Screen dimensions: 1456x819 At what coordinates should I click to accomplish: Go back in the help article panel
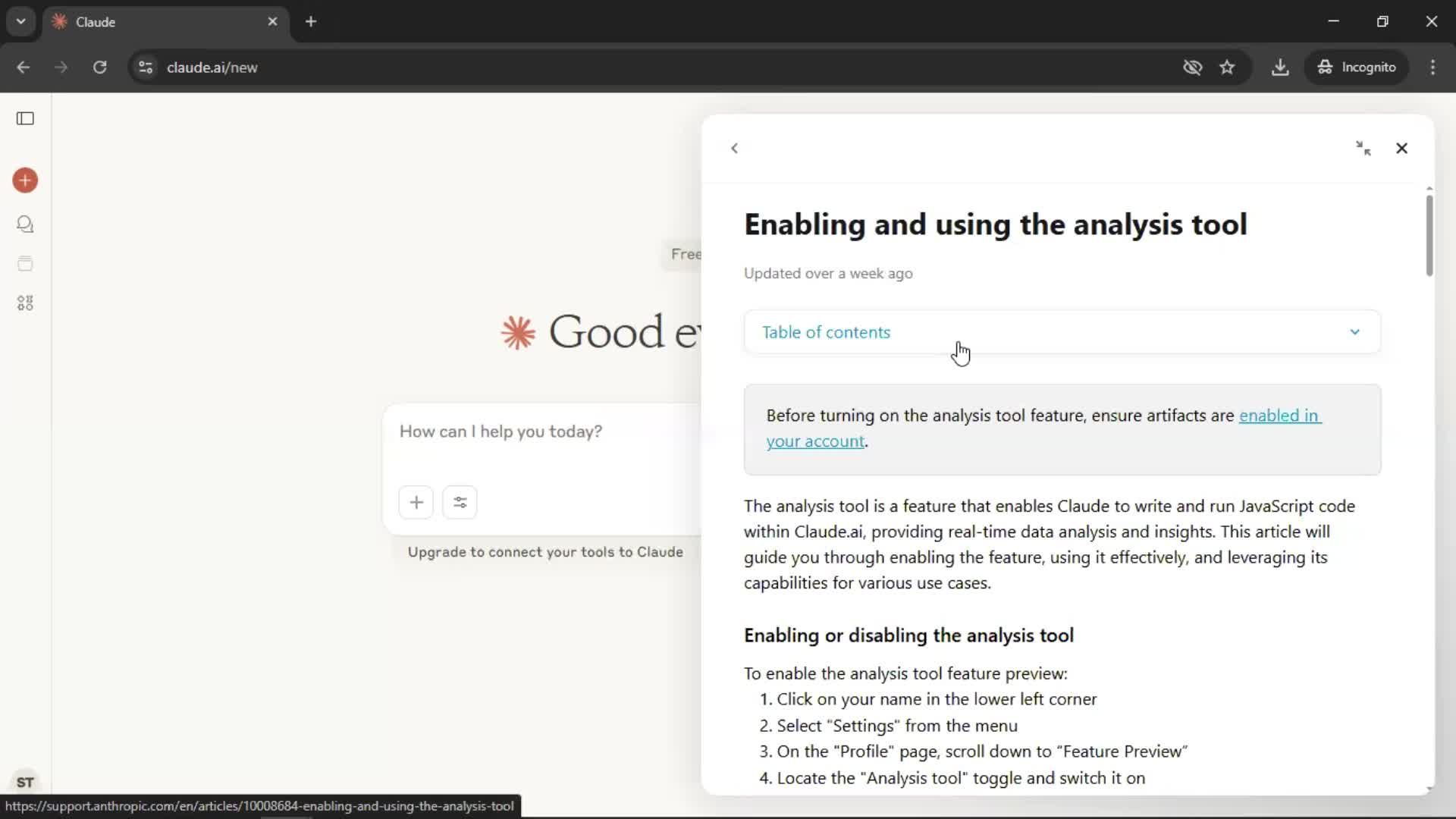point(734,149)
